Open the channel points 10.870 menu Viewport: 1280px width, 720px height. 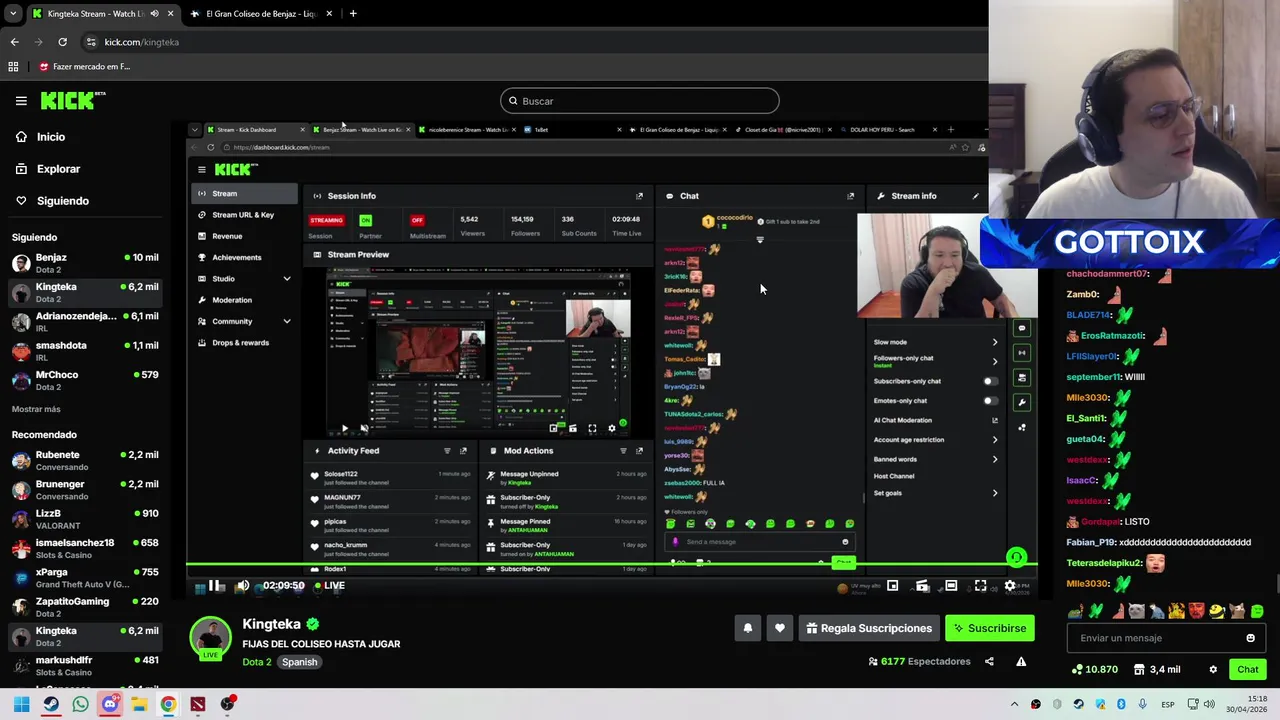click(1095, 669)
